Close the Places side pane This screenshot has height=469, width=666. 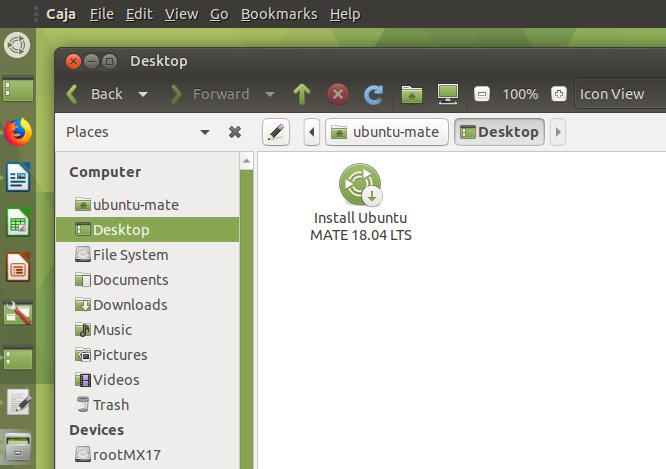coord(235,132)
